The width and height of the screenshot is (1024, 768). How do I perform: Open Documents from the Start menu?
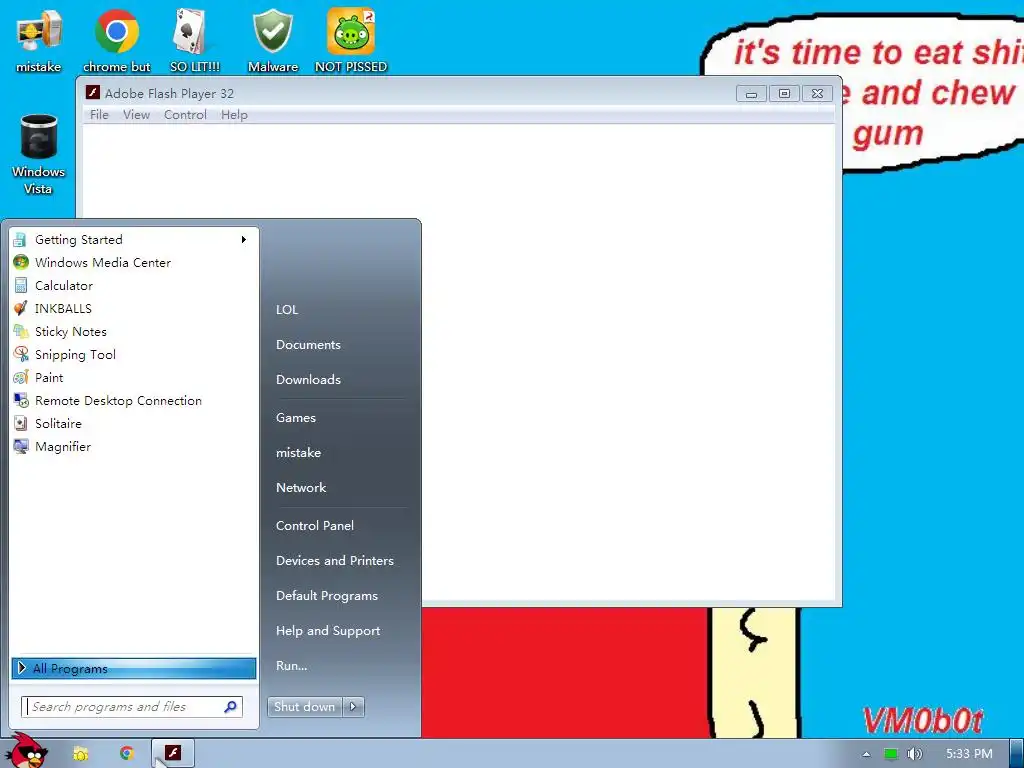click(308, 345)
